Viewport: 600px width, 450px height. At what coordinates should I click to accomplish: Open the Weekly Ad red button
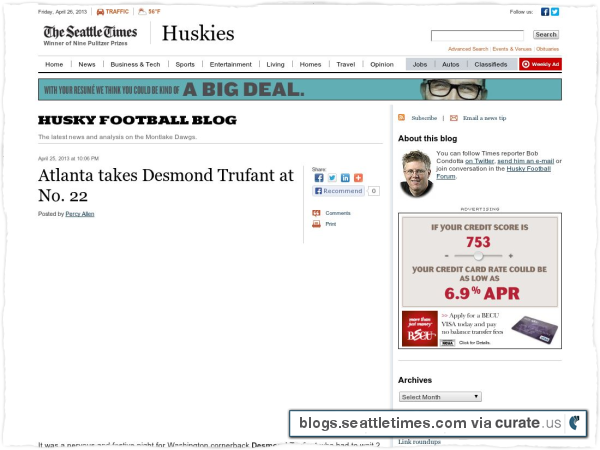[540, 64]
